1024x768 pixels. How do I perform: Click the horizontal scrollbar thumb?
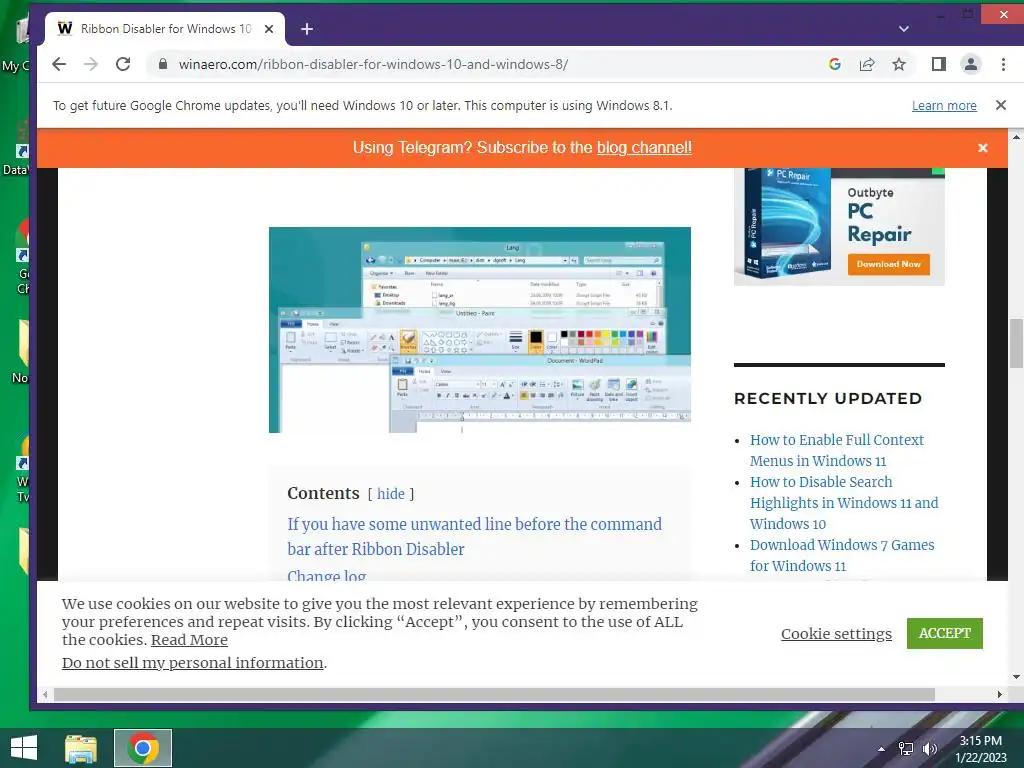click(494, 694)
